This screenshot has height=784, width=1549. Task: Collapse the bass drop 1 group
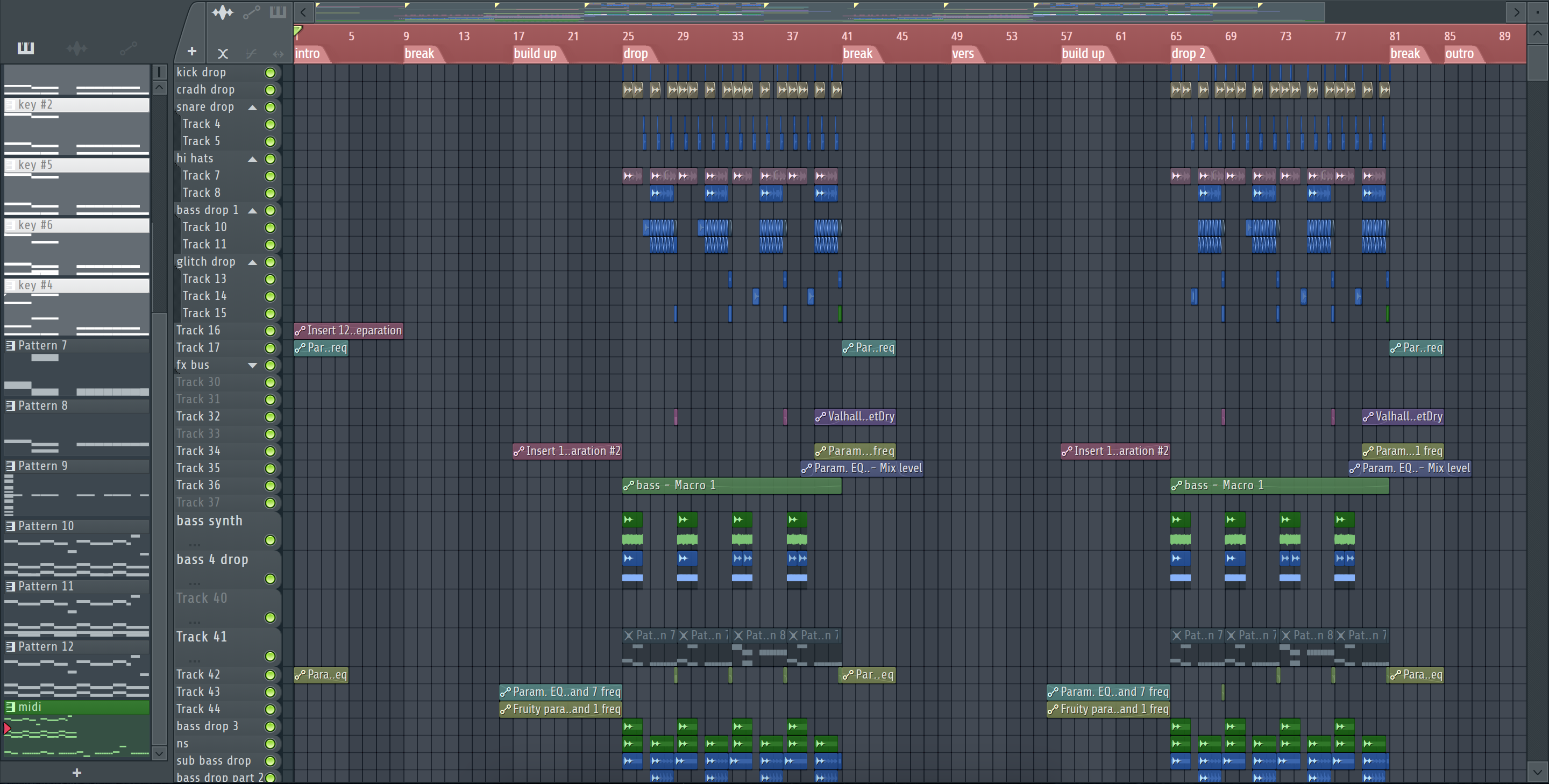tap(253, 211)
